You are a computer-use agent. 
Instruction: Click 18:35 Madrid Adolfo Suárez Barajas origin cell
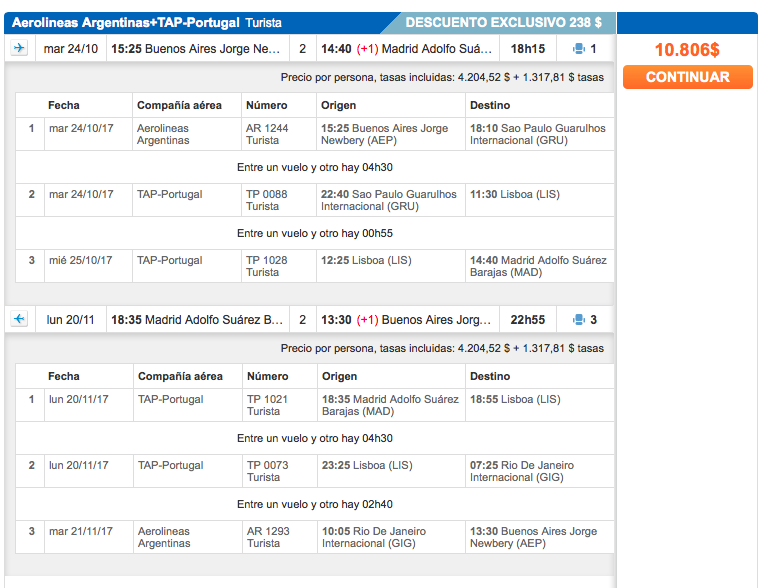point(391,405)
